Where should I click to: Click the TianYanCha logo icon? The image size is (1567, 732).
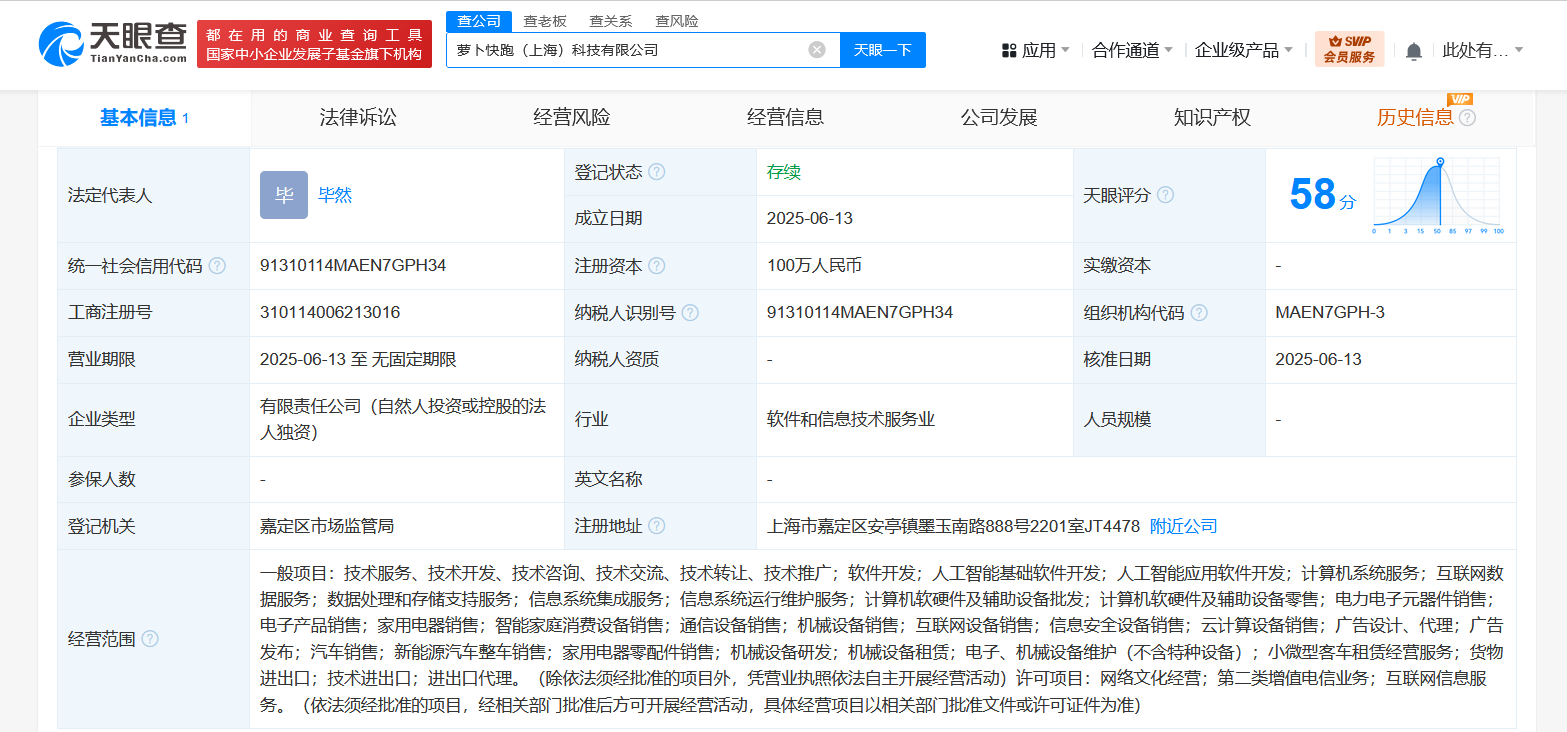coord(62,44)
